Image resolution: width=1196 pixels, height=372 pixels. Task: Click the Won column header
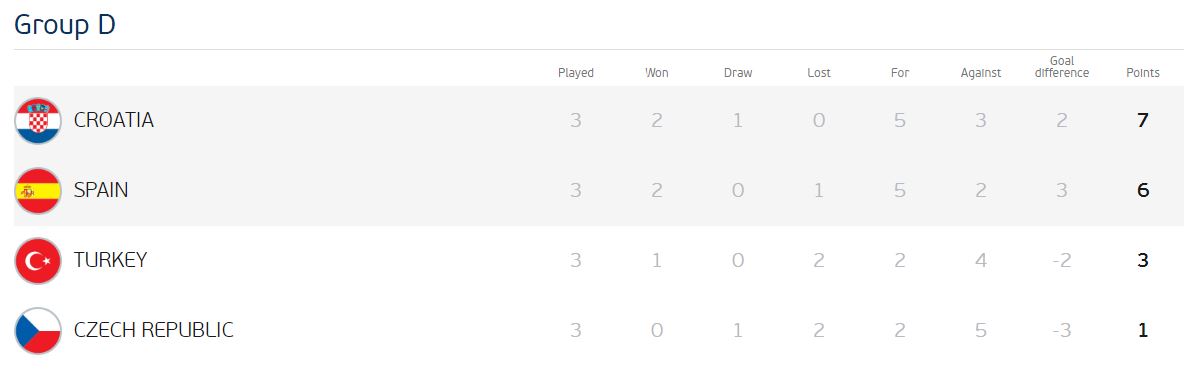tap(657, 73)
